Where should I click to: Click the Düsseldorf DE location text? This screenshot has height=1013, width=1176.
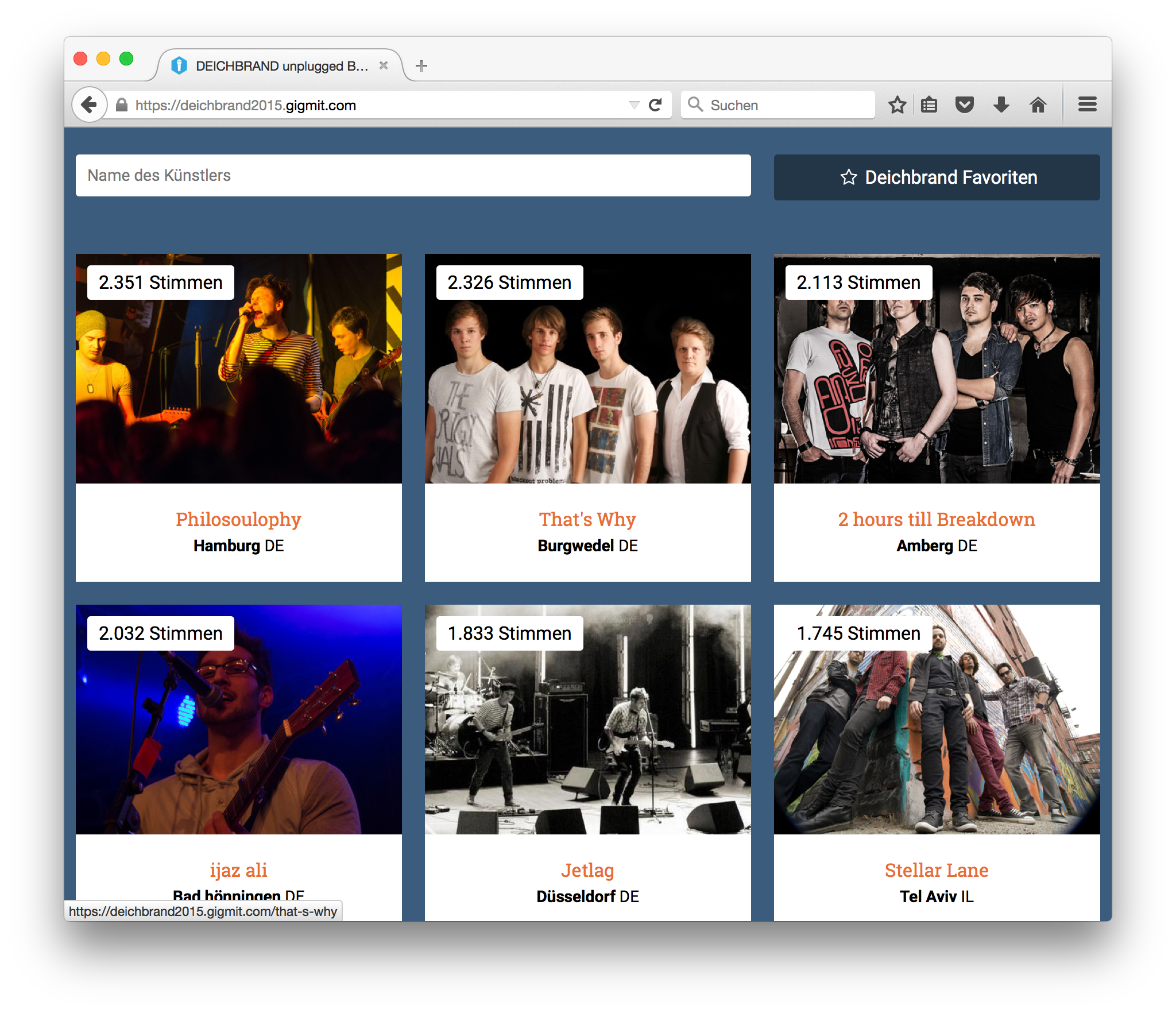(x=588, y=897)
